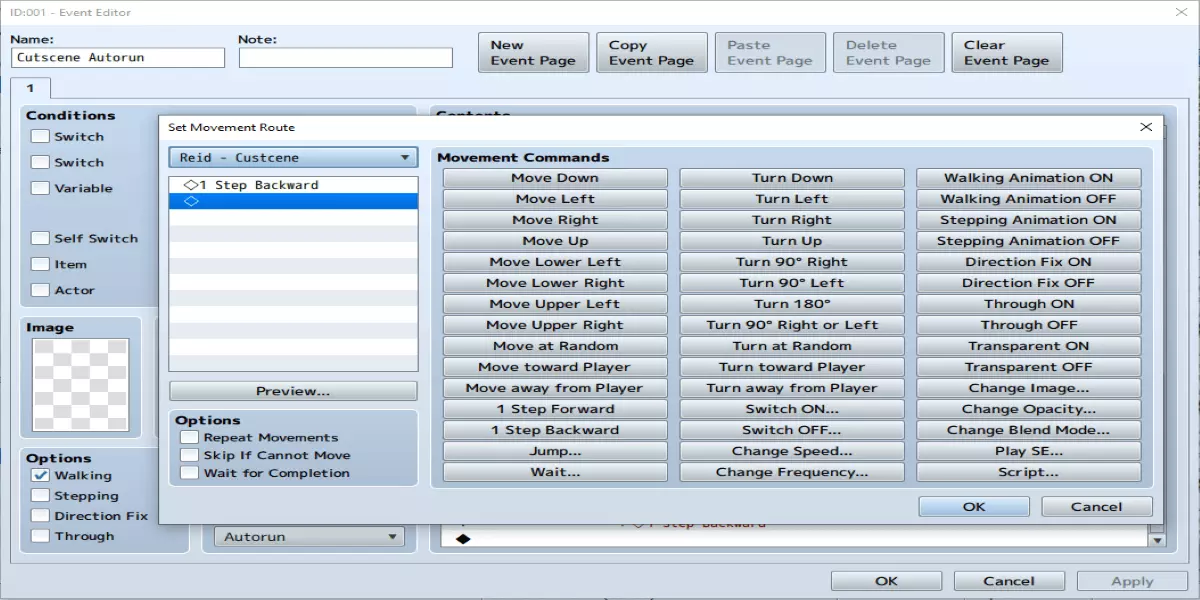Screen dimensions: 1200x600
Task: Uncheck the Walking option
Action: point(40,476)
